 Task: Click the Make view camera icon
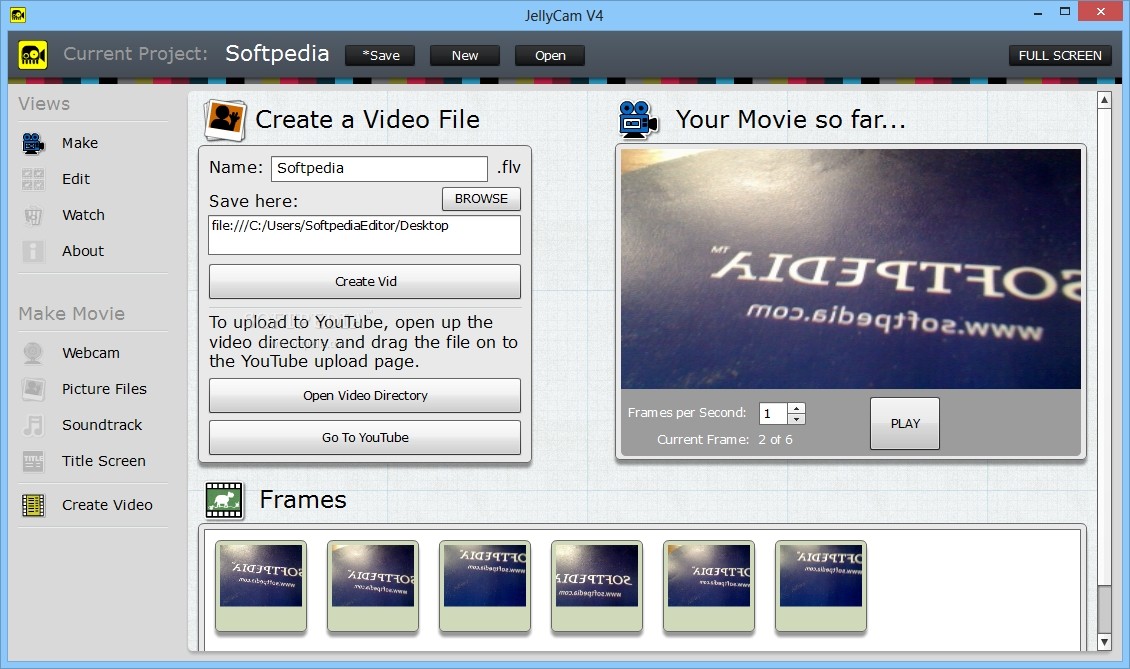pos(33,143)
